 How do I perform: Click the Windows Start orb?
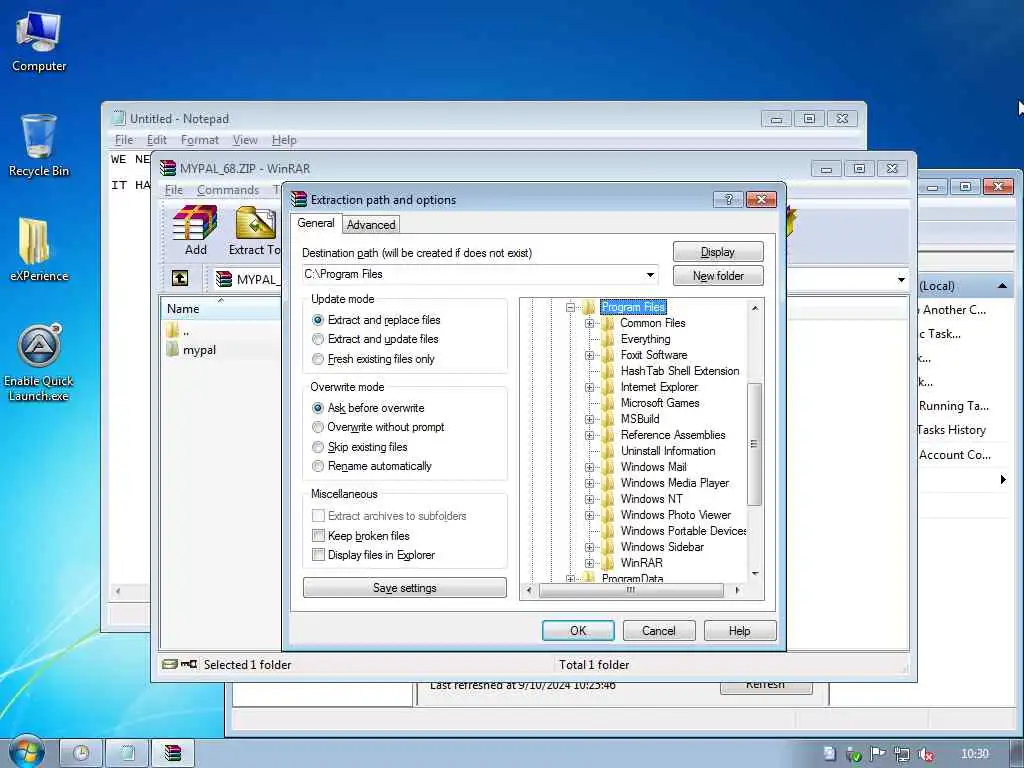pyautogui.click(x=27, y=752)
